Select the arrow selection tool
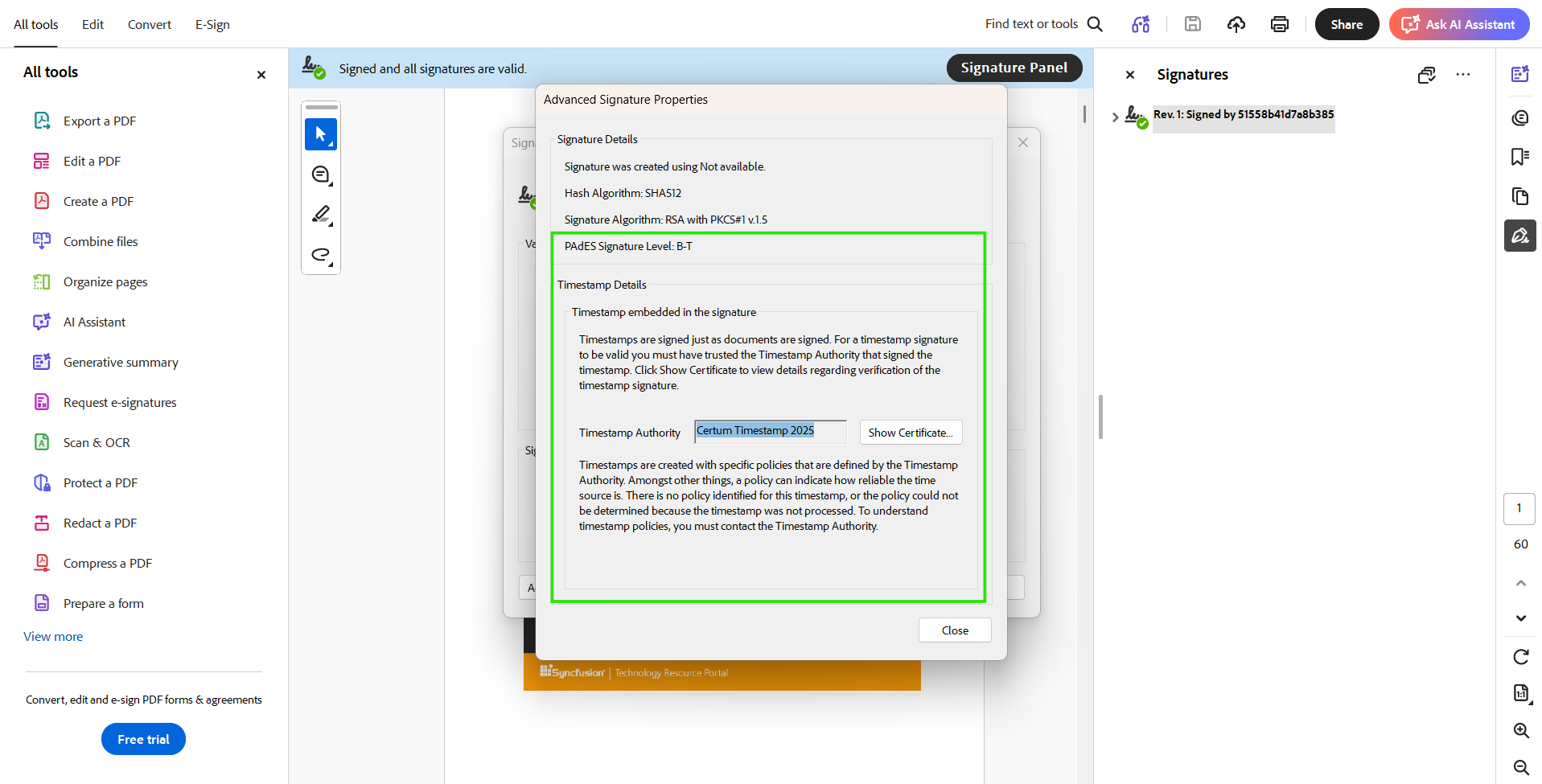This screenshot has height=784, width=1542. click(320, 134)
